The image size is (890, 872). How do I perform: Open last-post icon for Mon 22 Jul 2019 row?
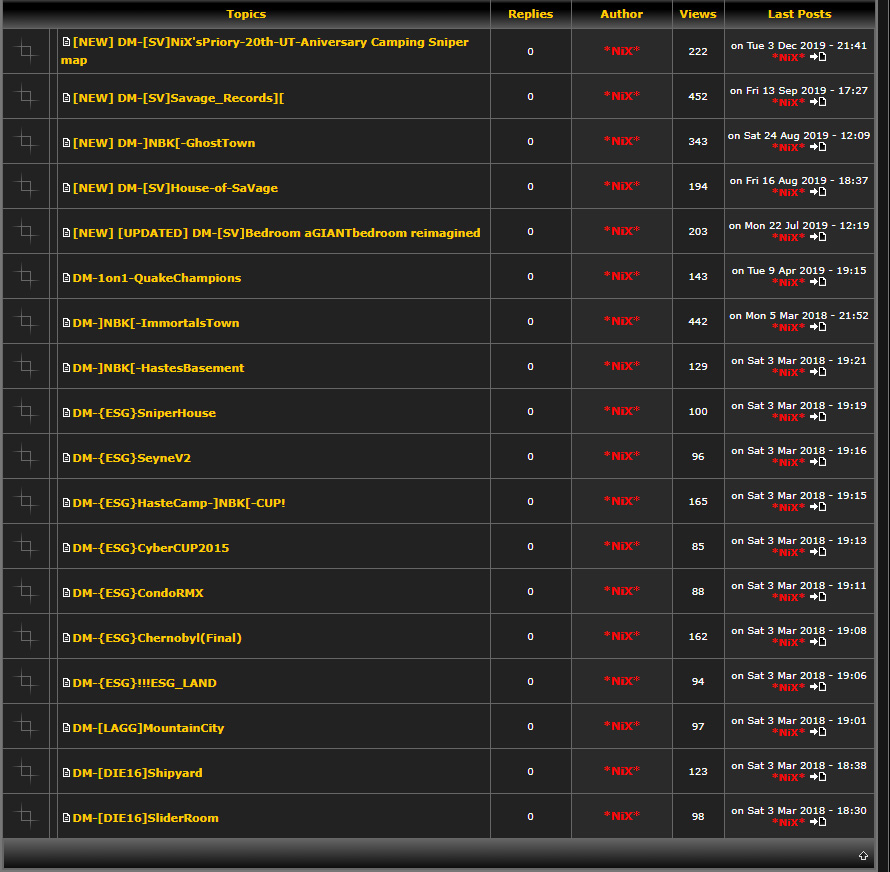(x=818, y=237)
